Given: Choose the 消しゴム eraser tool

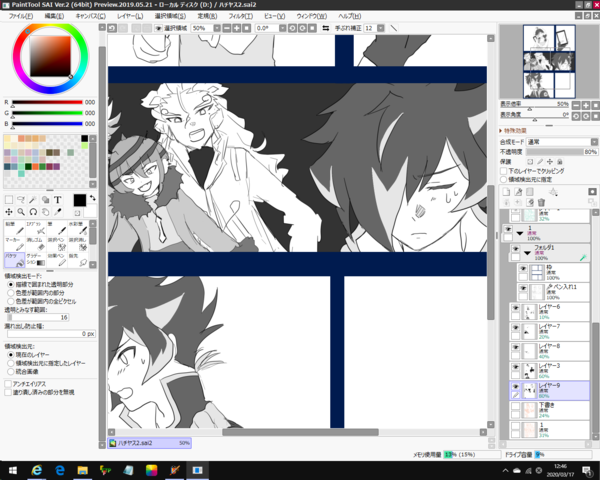Looking at the screenshot, I should [x=36, y=244].
